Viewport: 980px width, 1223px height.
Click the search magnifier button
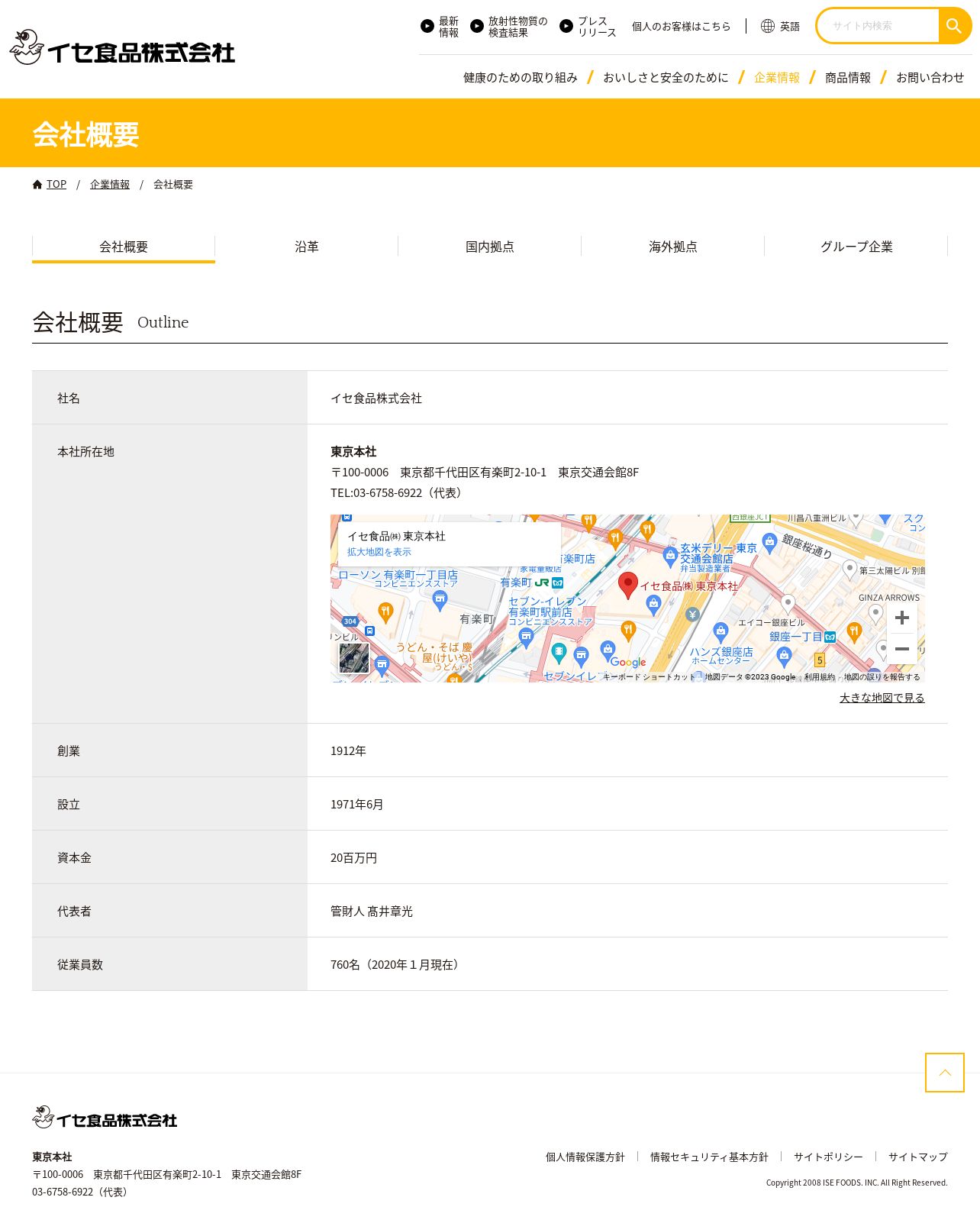tap(954, 26)
